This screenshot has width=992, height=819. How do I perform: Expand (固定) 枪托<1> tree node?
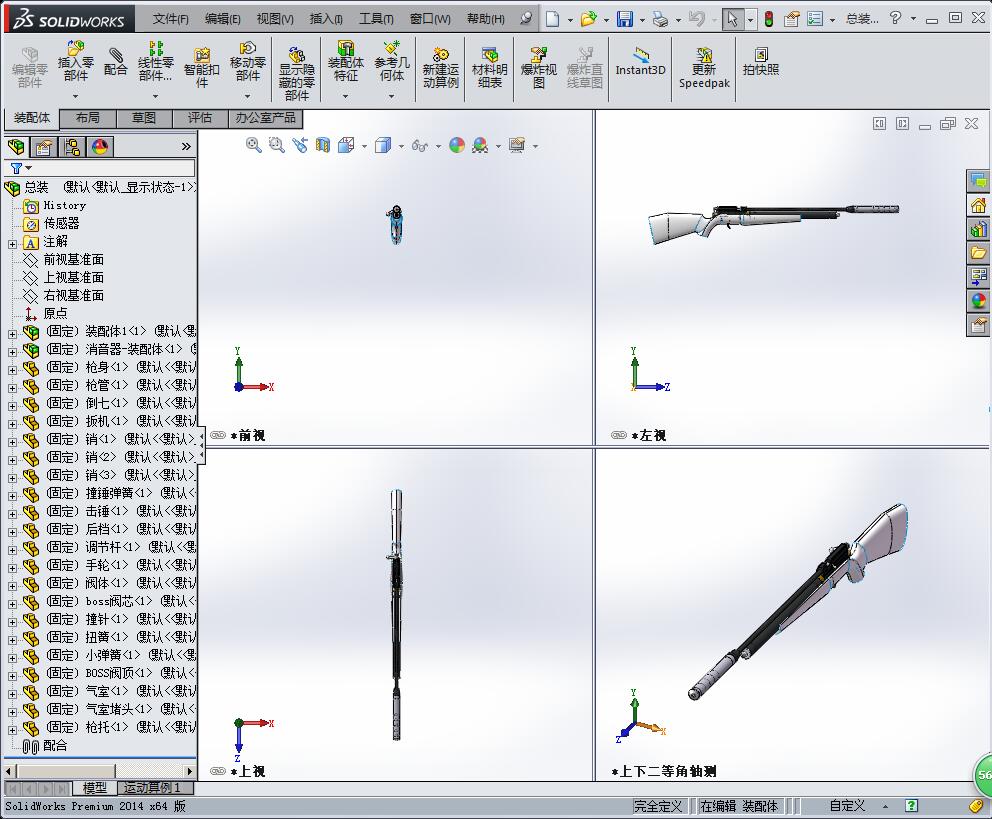tap(12, 730)
